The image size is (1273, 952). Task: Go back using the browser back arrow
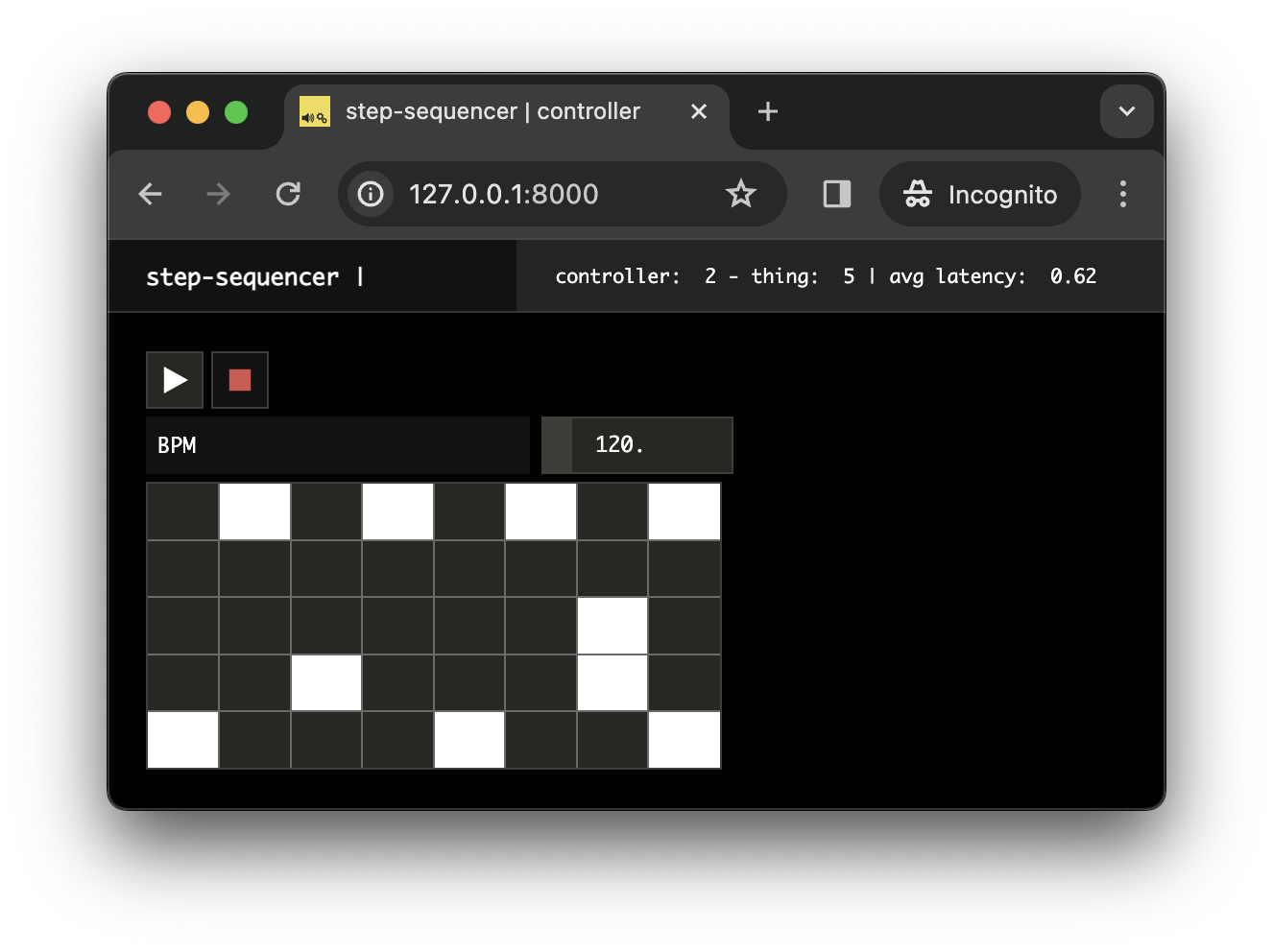(151, 195)
